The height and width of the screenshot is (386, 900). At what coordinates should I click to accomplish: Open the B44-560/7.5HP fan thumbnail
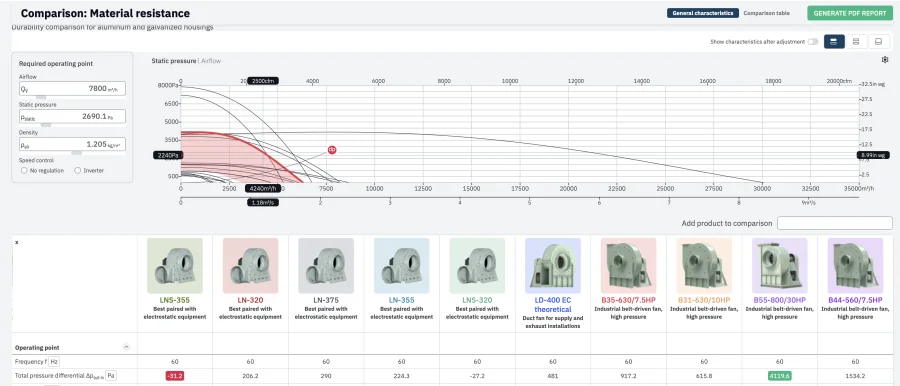coord(855,265)
